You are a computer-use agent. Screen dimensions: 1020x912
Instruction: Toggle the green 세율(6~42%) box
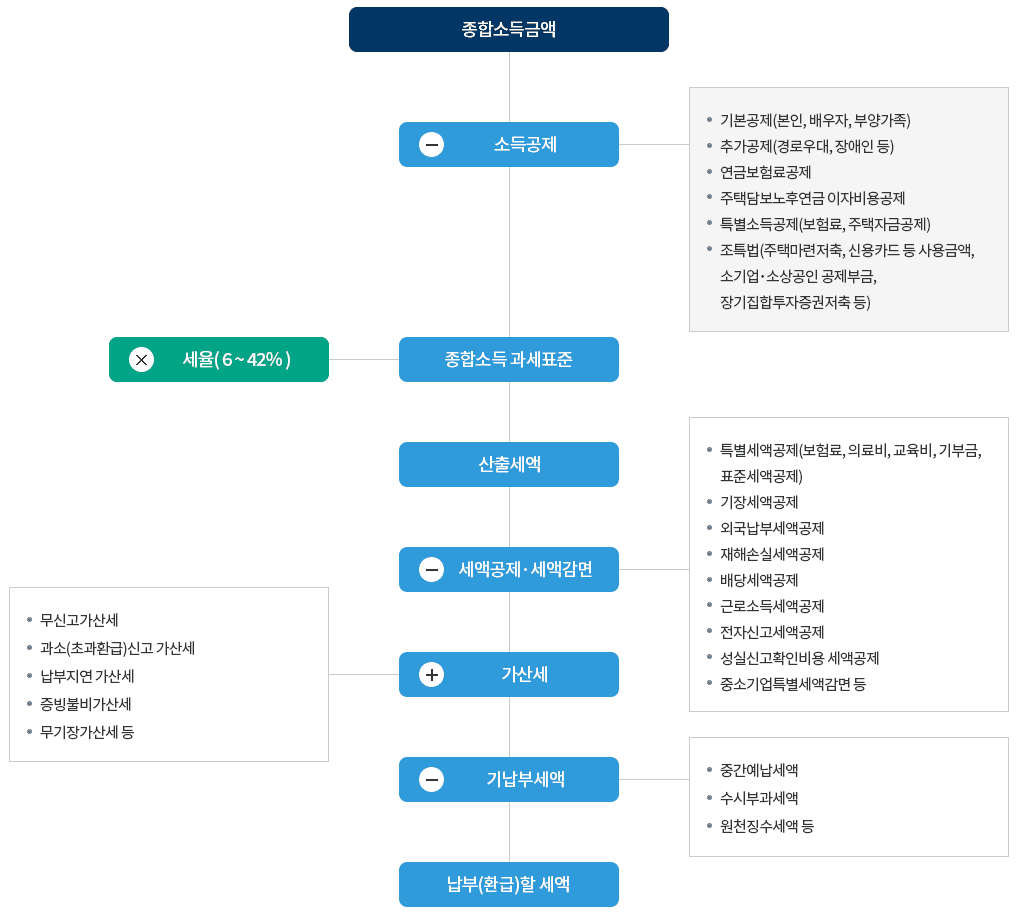(x=218, y=359)
